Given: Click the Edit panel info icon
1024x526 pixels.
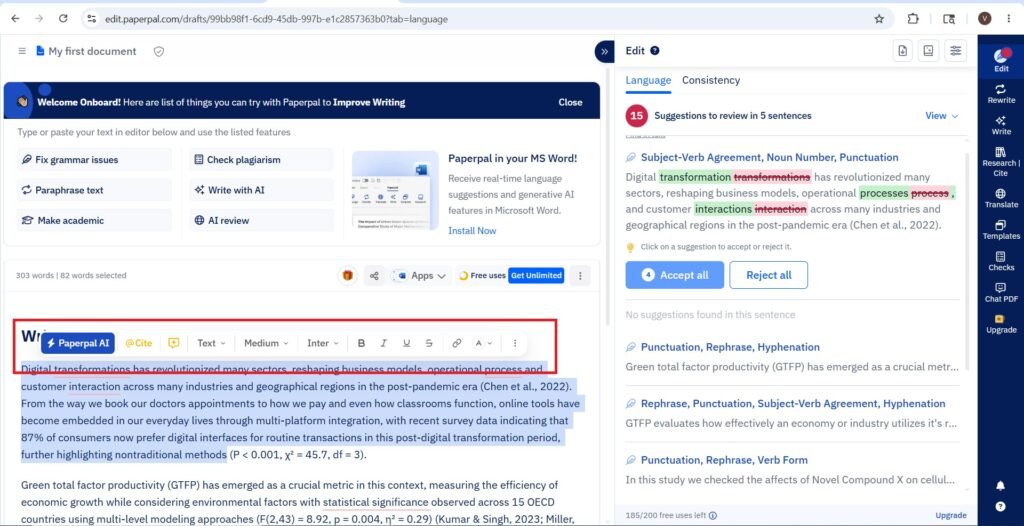Looking at the screenshot, I should point(654,51).
